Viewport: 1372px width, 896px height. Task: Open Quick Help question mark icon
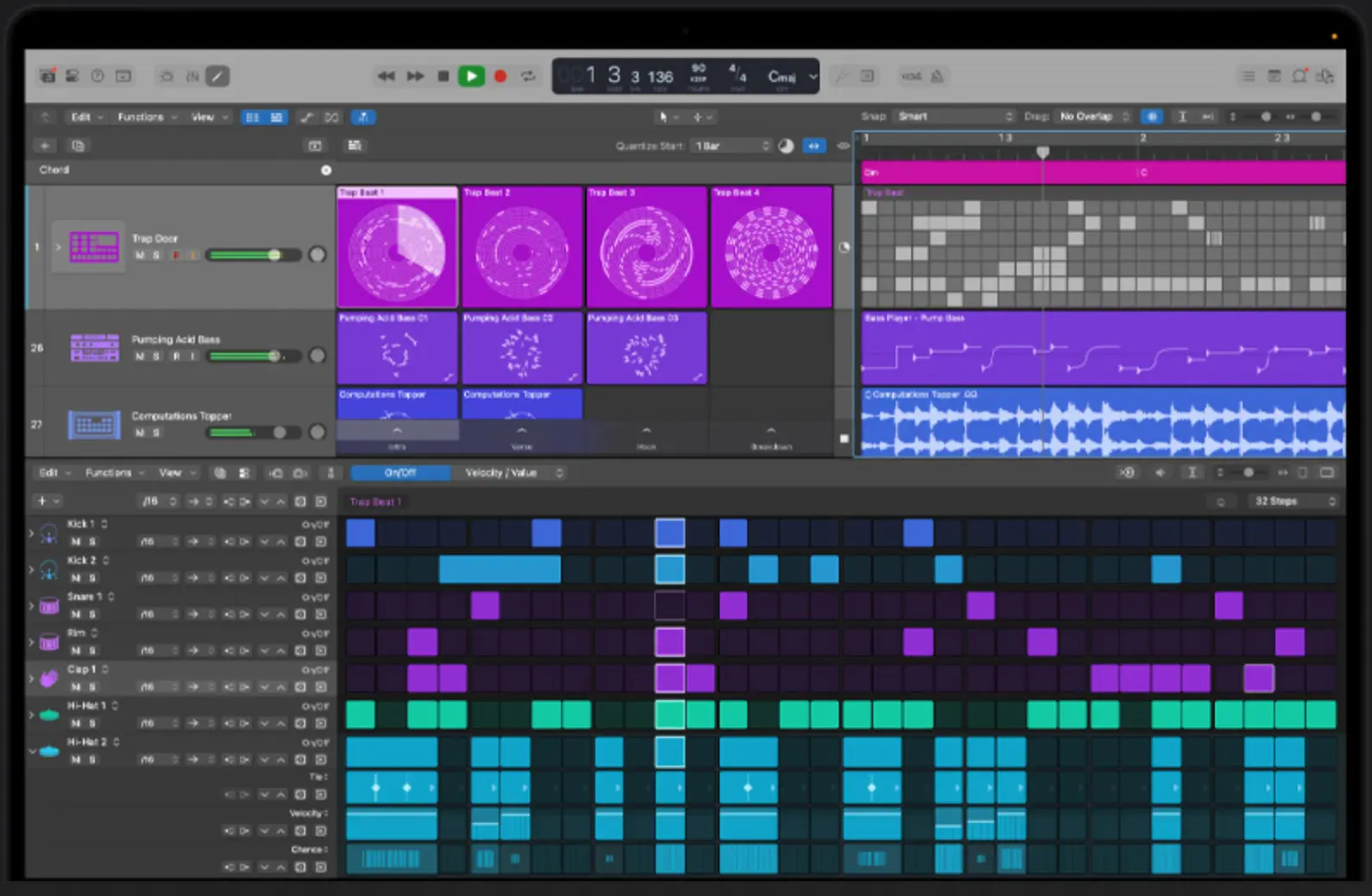98,76
